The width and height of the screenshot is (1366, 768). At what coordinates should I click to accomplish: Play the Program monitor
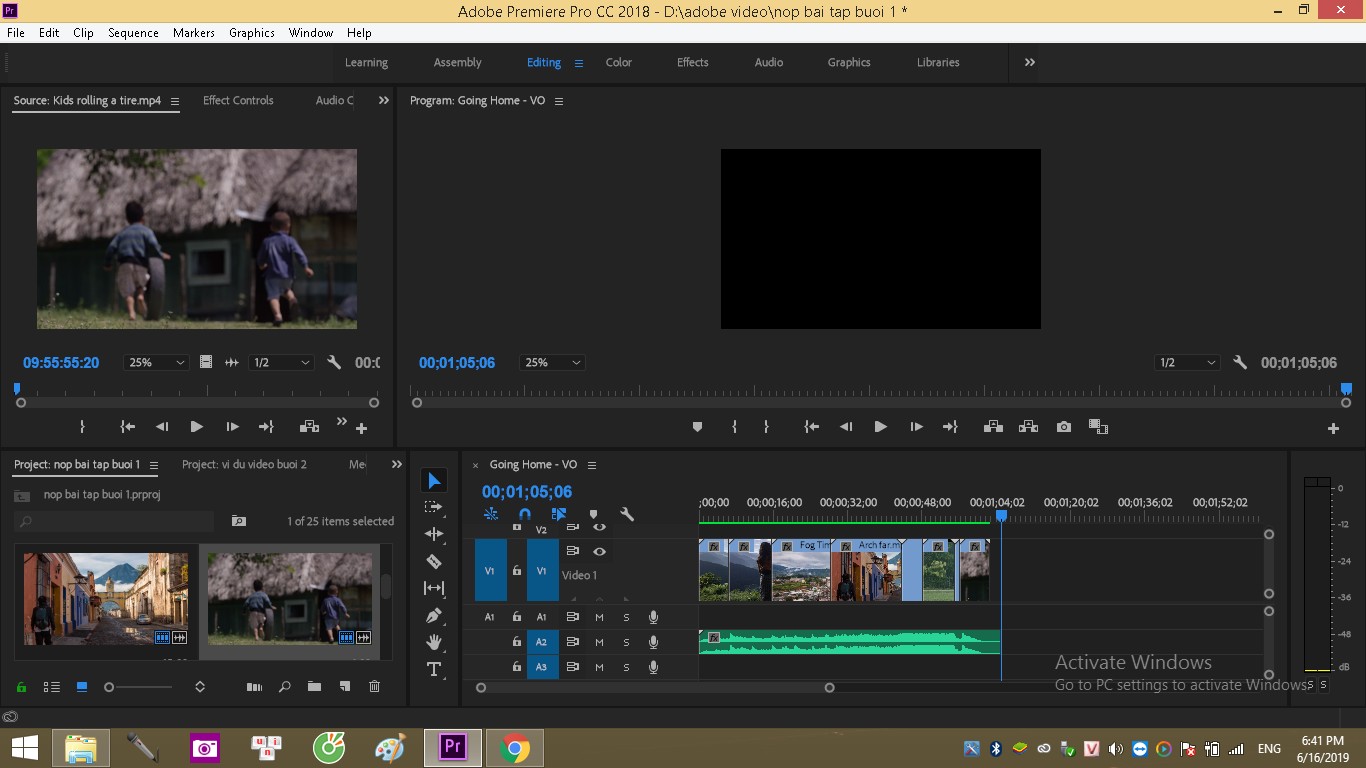pyautogui.click(x=881, y=427)
